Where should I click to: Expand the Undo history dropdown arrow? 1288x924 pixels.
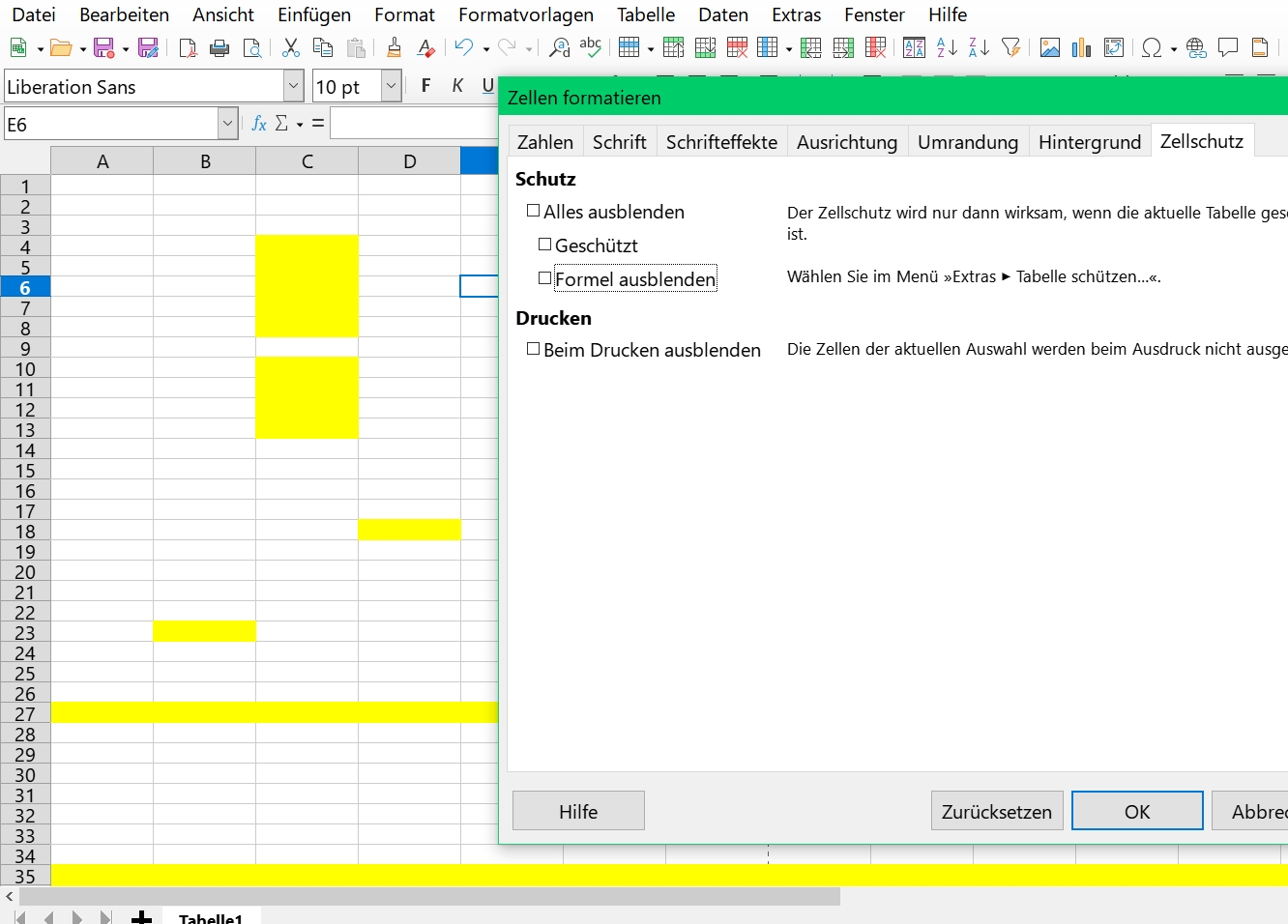485,48
